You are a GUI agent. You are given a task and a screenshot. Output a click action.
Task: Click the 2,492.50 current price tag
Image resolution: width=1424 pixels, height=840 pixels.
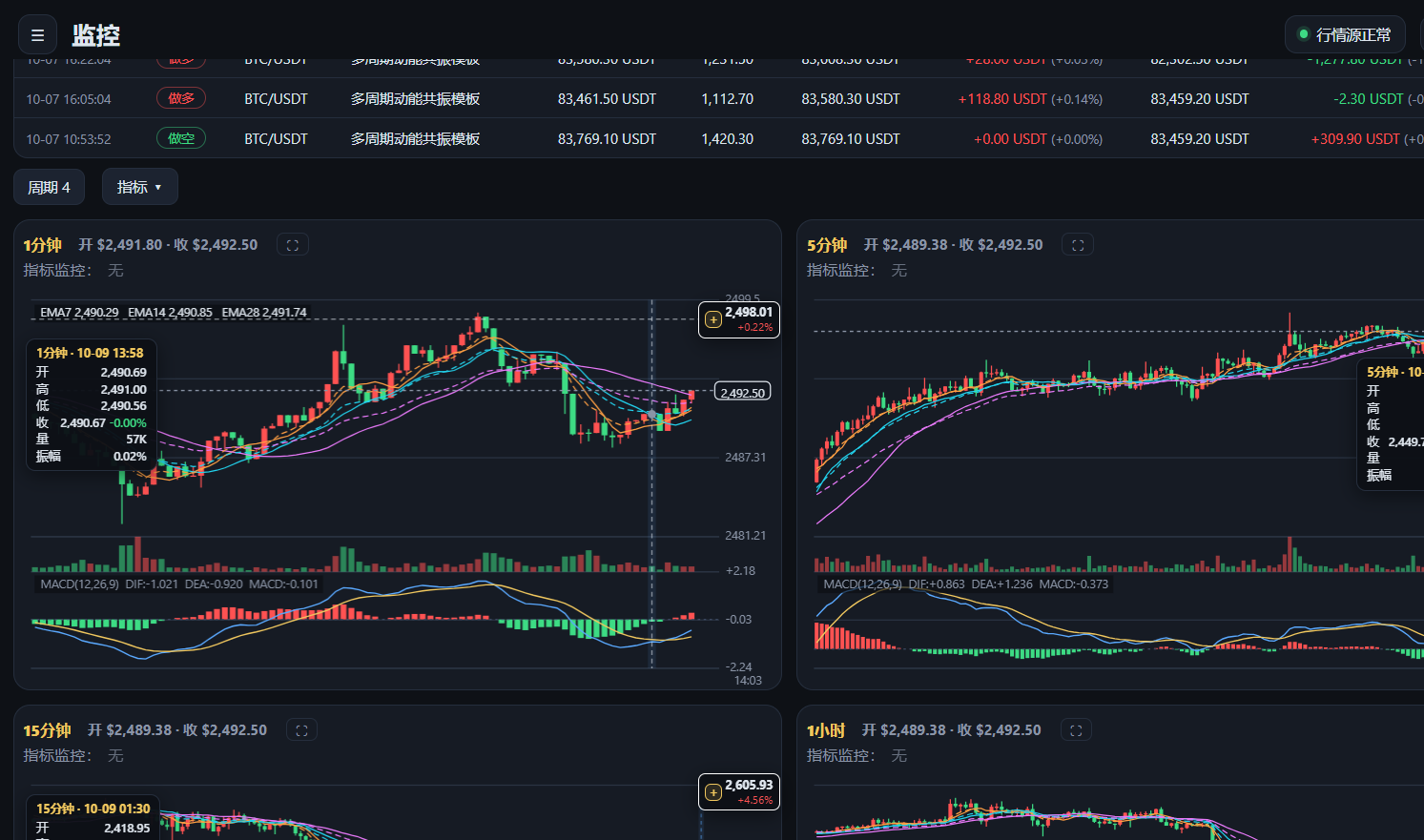[742, 392]
